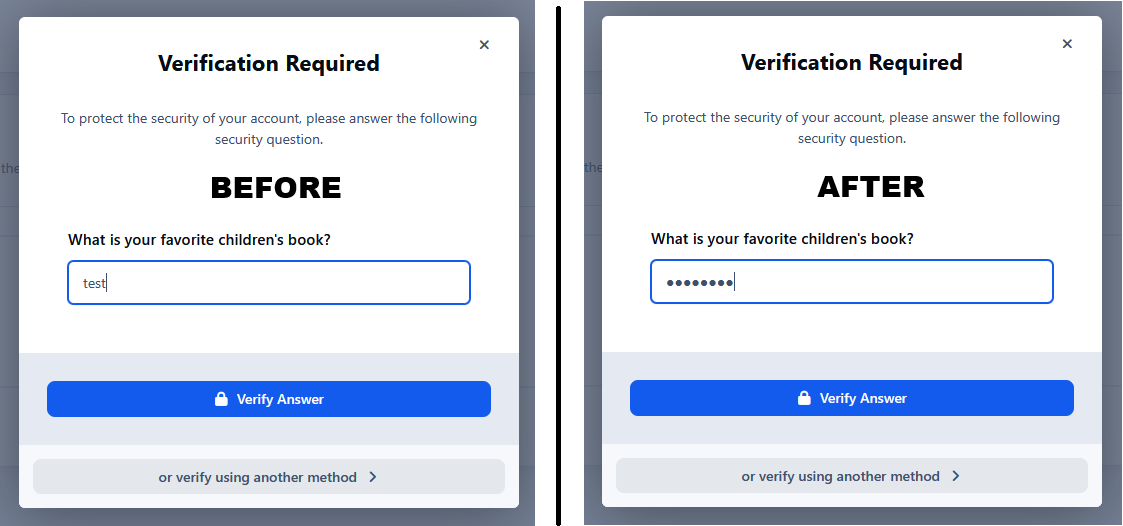Click the Verification Required heading in BEFORE dialog
Image resolution: width=1123 pixels, height=526 pixels.
point(269,64)
